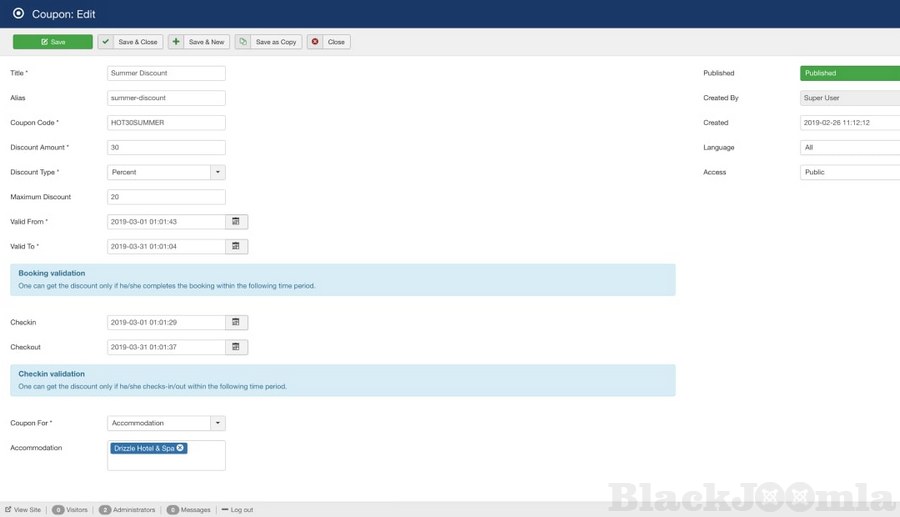Open the Valid From calendar picker
This screenshot has width=900, height=517.
tap(236, 221)
